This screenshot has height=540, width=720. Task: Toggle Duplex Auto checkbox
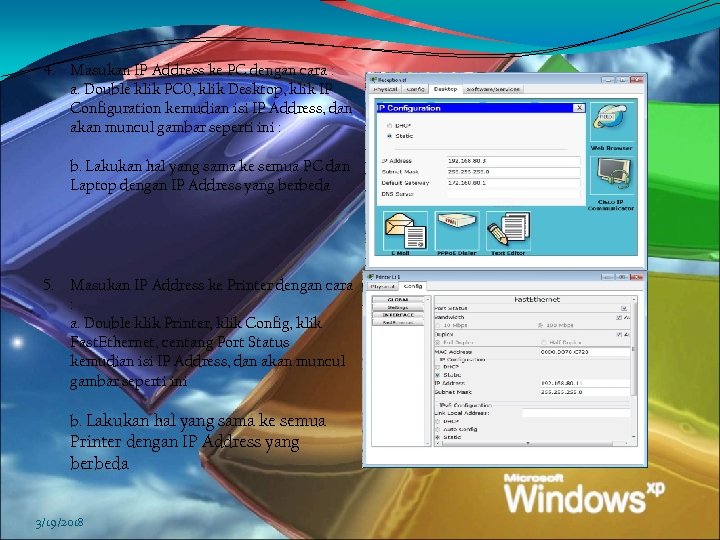pos(619,335)
